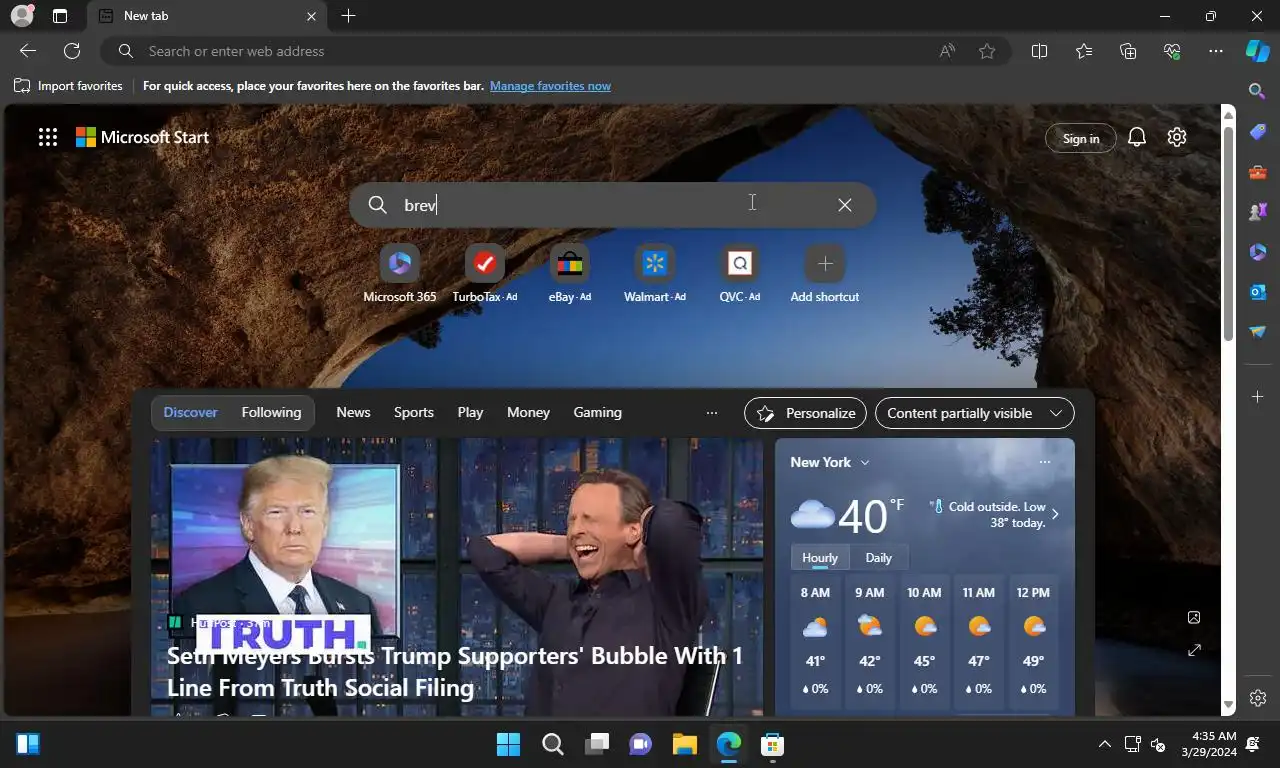Open the QVC shortcut tile
1280x768 pixels.
(x=740, y=274)
